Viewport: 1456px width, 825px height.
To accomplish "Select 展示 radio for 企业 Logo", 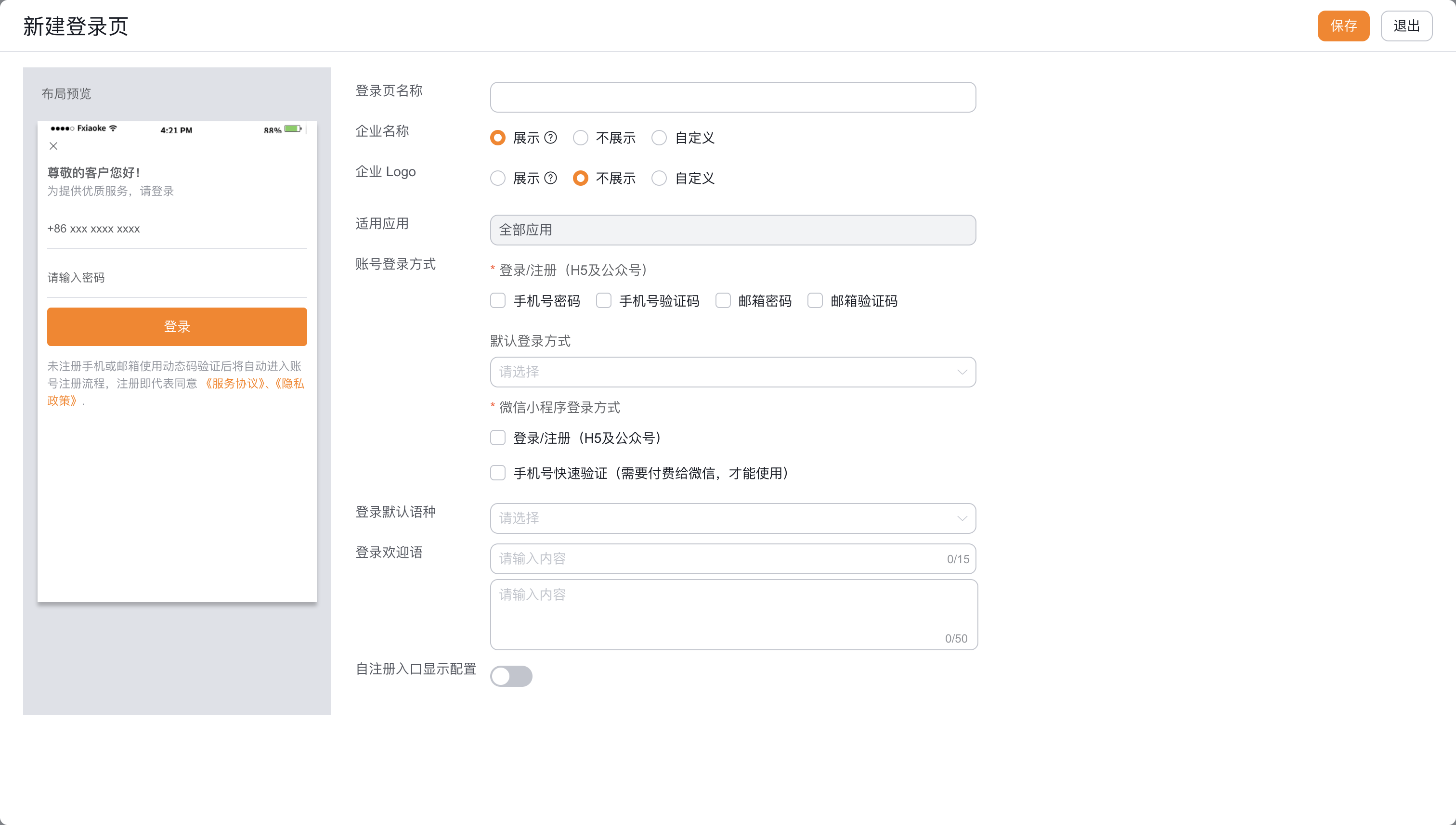I will pyautogui.click(x=498, y=178).
